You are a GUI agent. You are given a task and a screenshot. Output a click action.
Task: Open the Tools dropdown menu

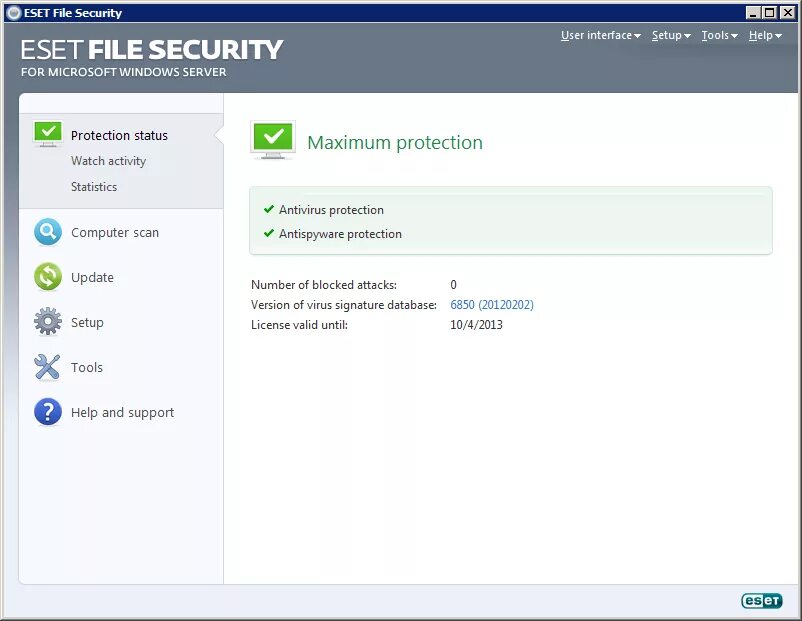point(718,35)
